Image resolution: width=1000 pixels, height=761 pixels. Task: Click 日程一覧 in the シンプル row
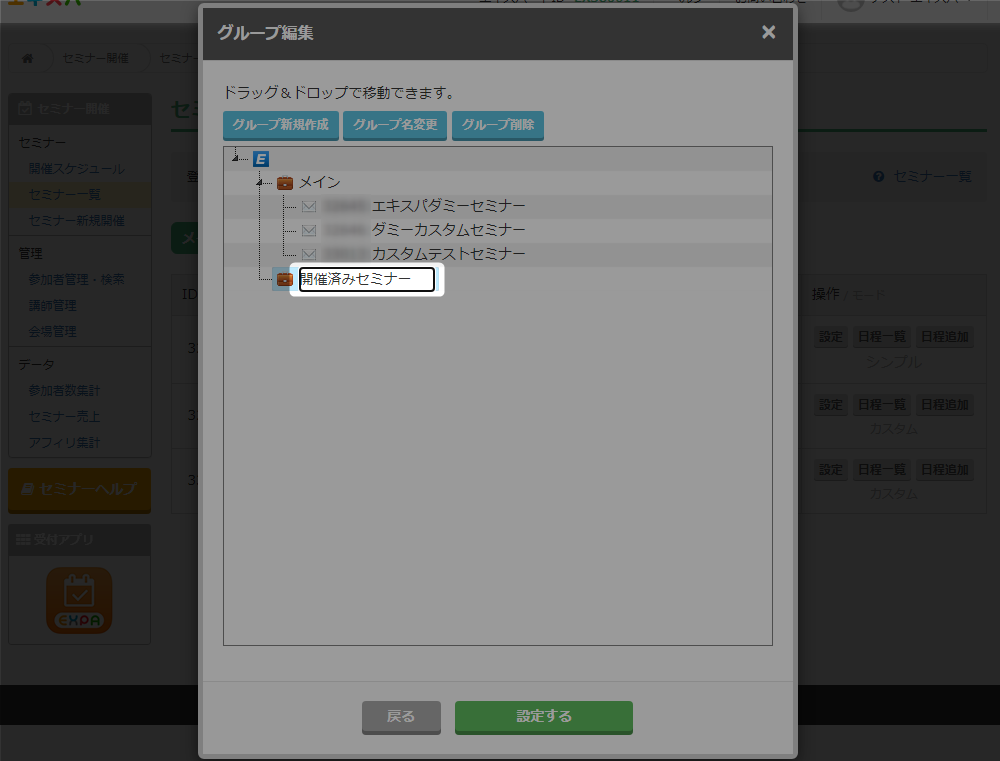tap(881, 337)
